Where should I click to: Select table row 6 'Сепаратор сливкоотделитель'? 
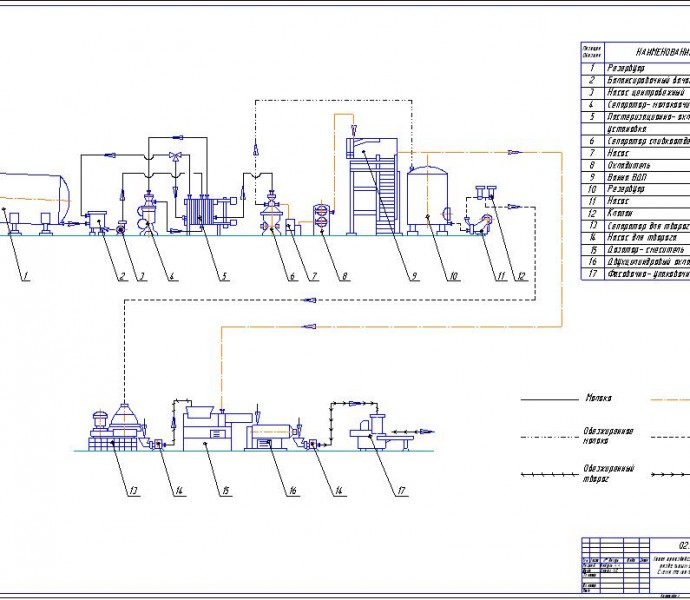coord(635,141)
